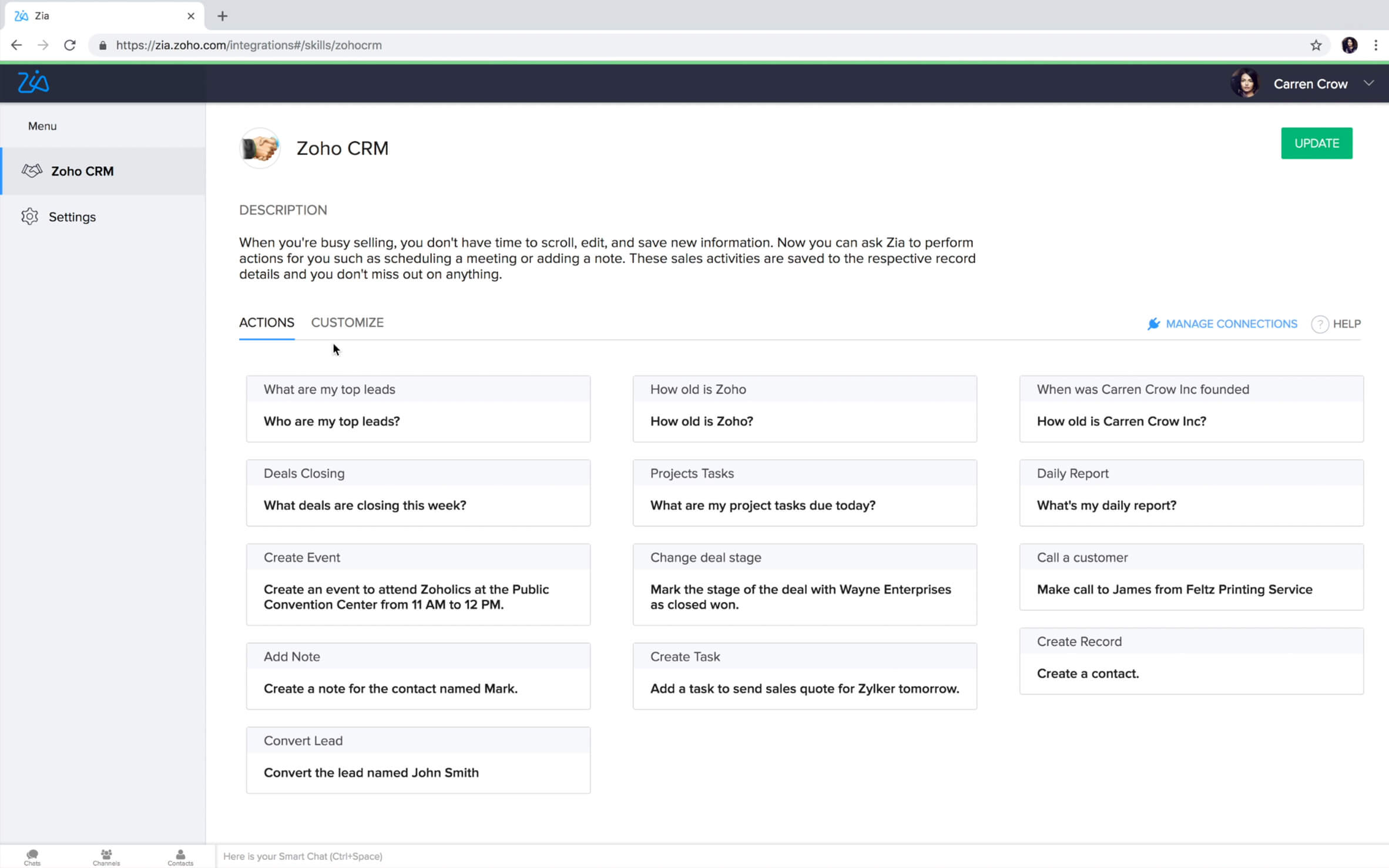This screenshot has width=1389, height=868.
Task: Open the browser three-dot menu
Action: [1375, 45]
